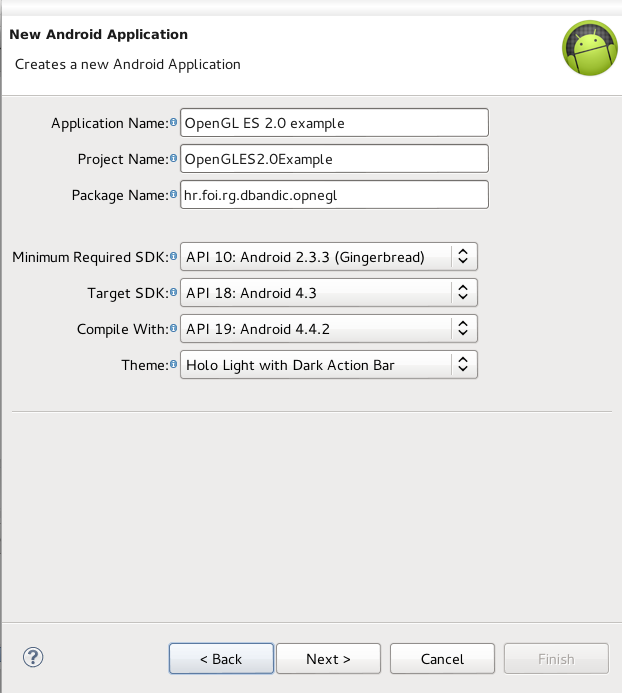This screenshot has width=622, height=693.
Task: Click the Finish button
Action: point(556,659)
